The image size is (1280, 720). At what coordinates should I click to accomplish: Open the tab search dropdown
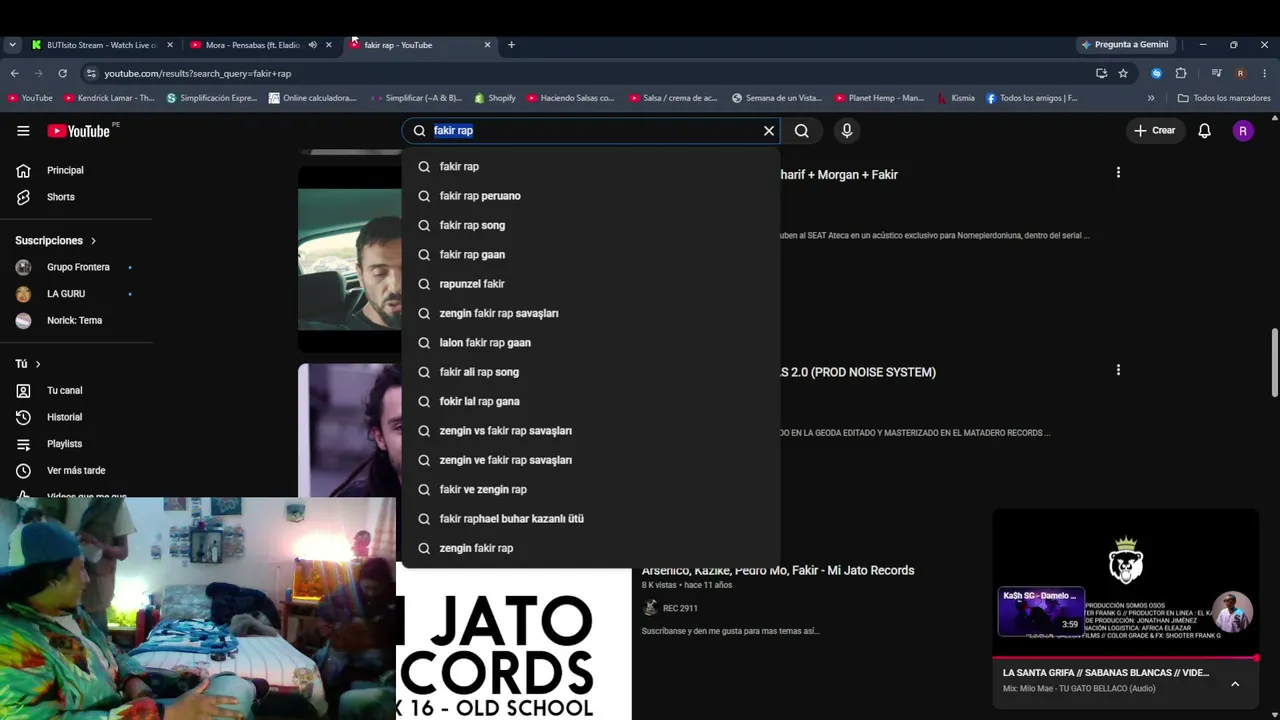tap(12, 45)
